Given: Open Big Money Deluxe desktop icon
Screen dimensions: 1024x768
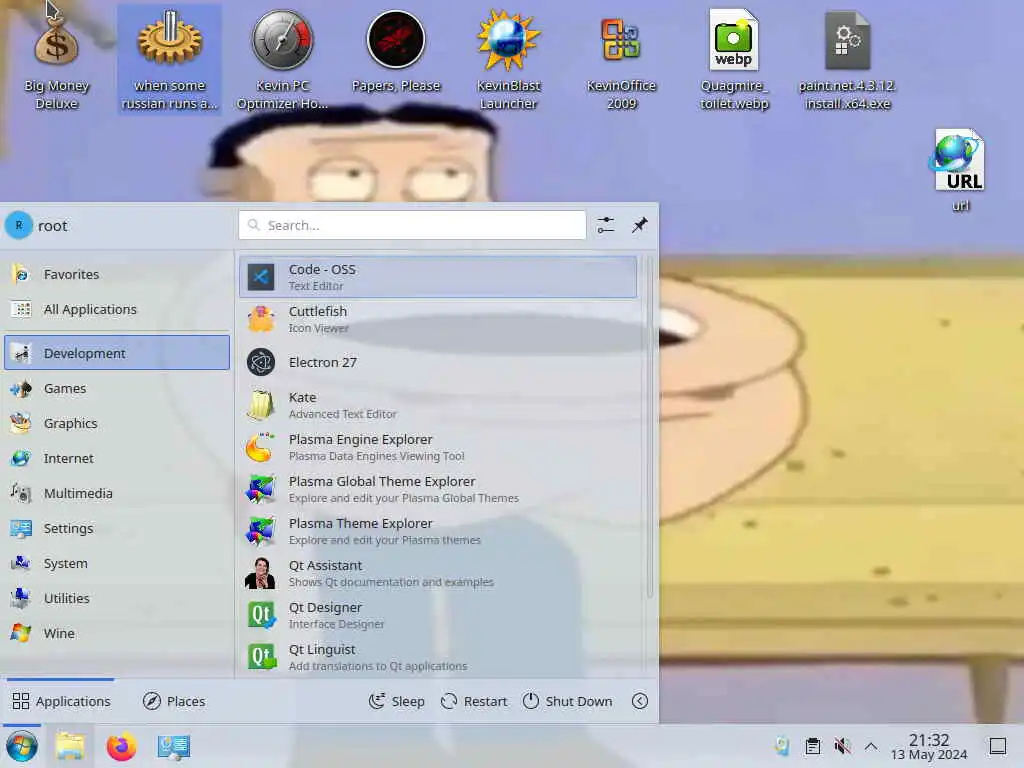Looking at the screenshot, I should coord(56,60).
